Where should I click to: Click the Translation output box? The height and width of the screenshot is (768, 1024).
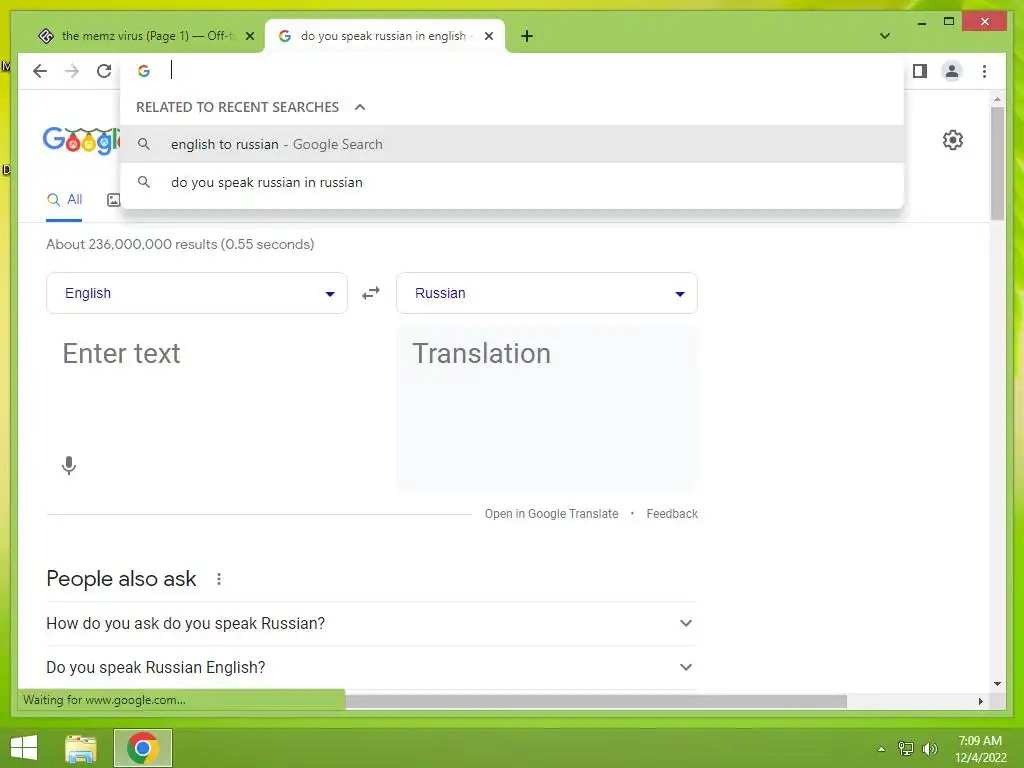click(547, 409)
